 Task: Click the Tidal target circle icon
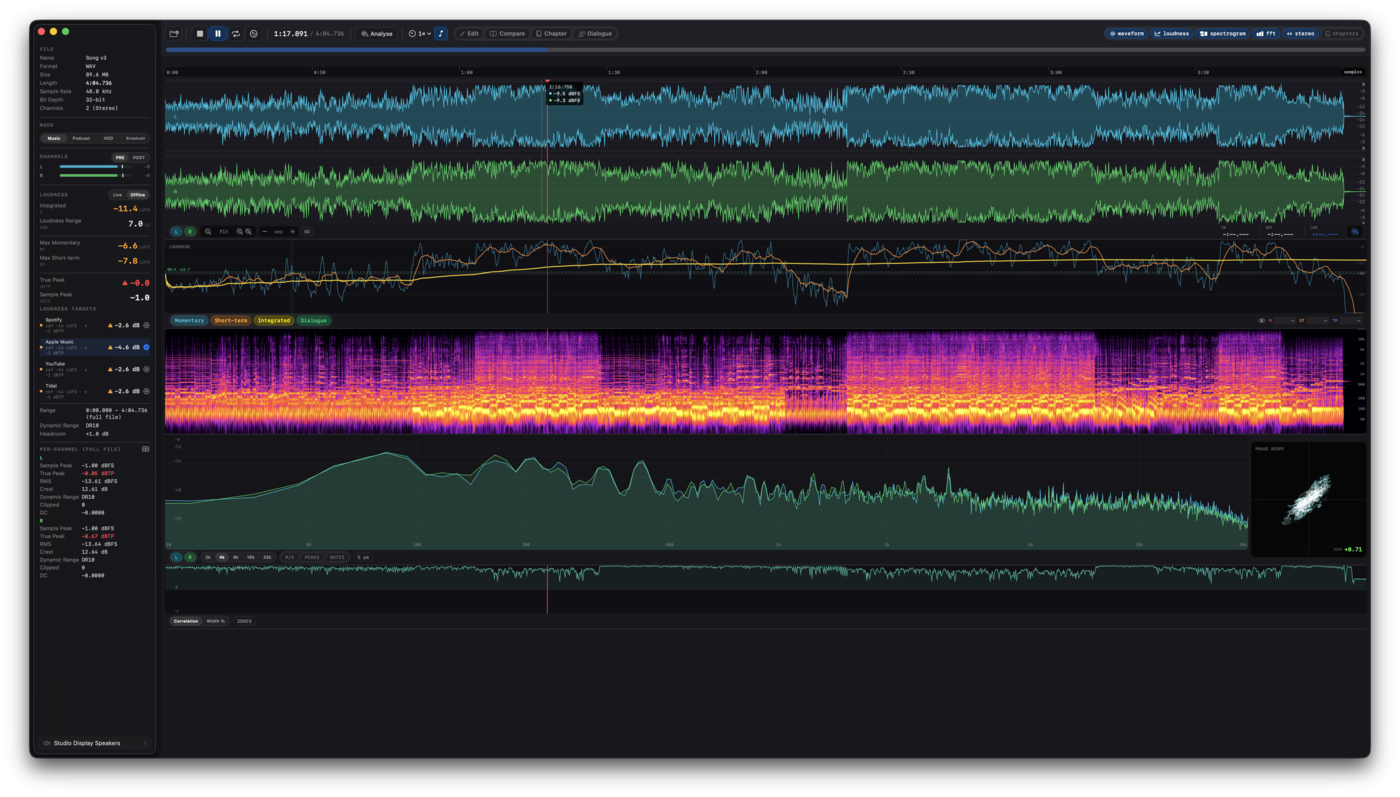coord(146,391)
